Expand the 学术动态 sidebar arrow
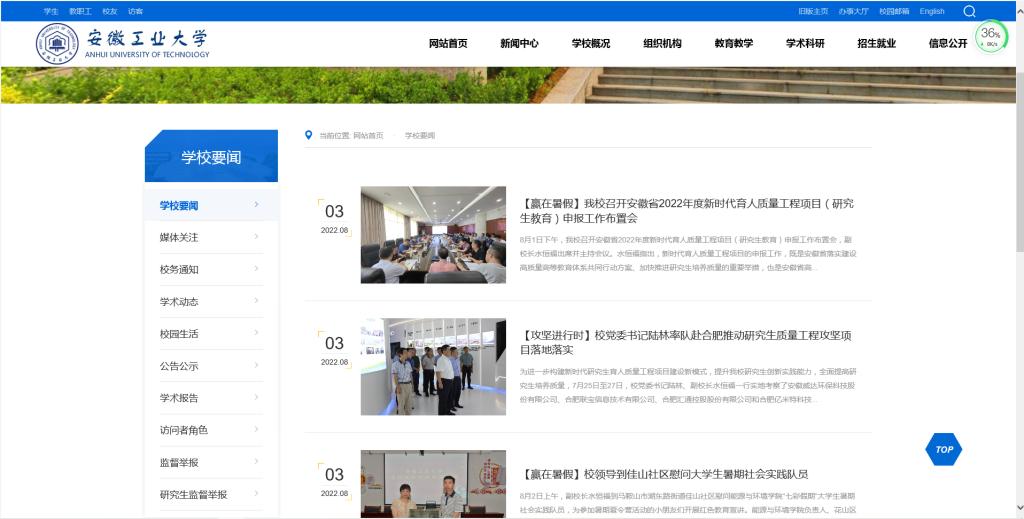This screenshot has height=519, width=1024. [256, 301]
